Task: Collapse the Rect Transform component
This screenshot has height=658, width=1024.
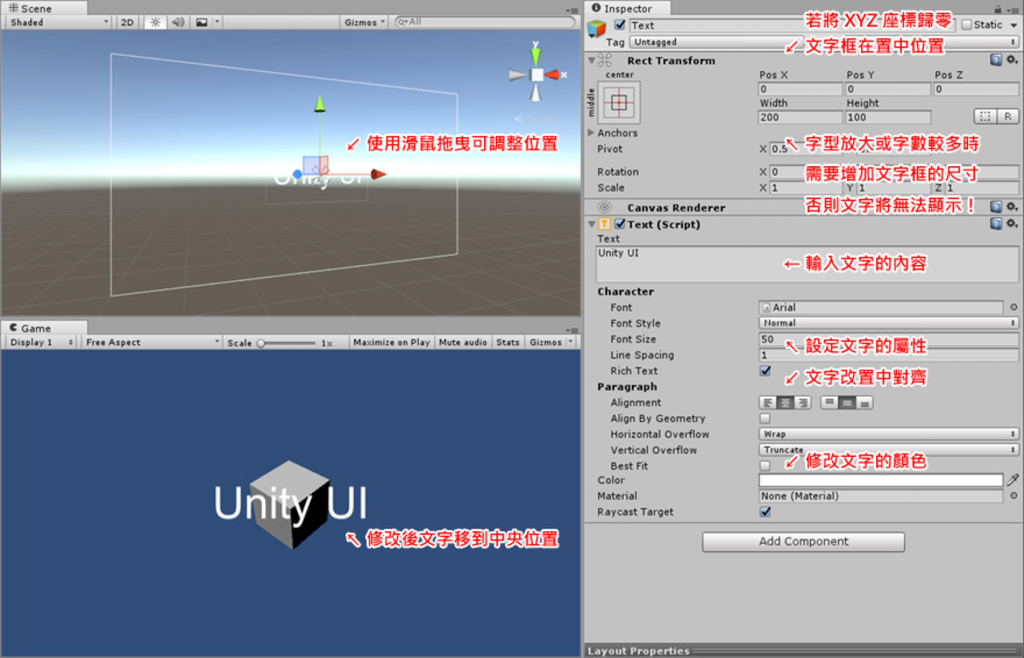Action: [591, 60]
